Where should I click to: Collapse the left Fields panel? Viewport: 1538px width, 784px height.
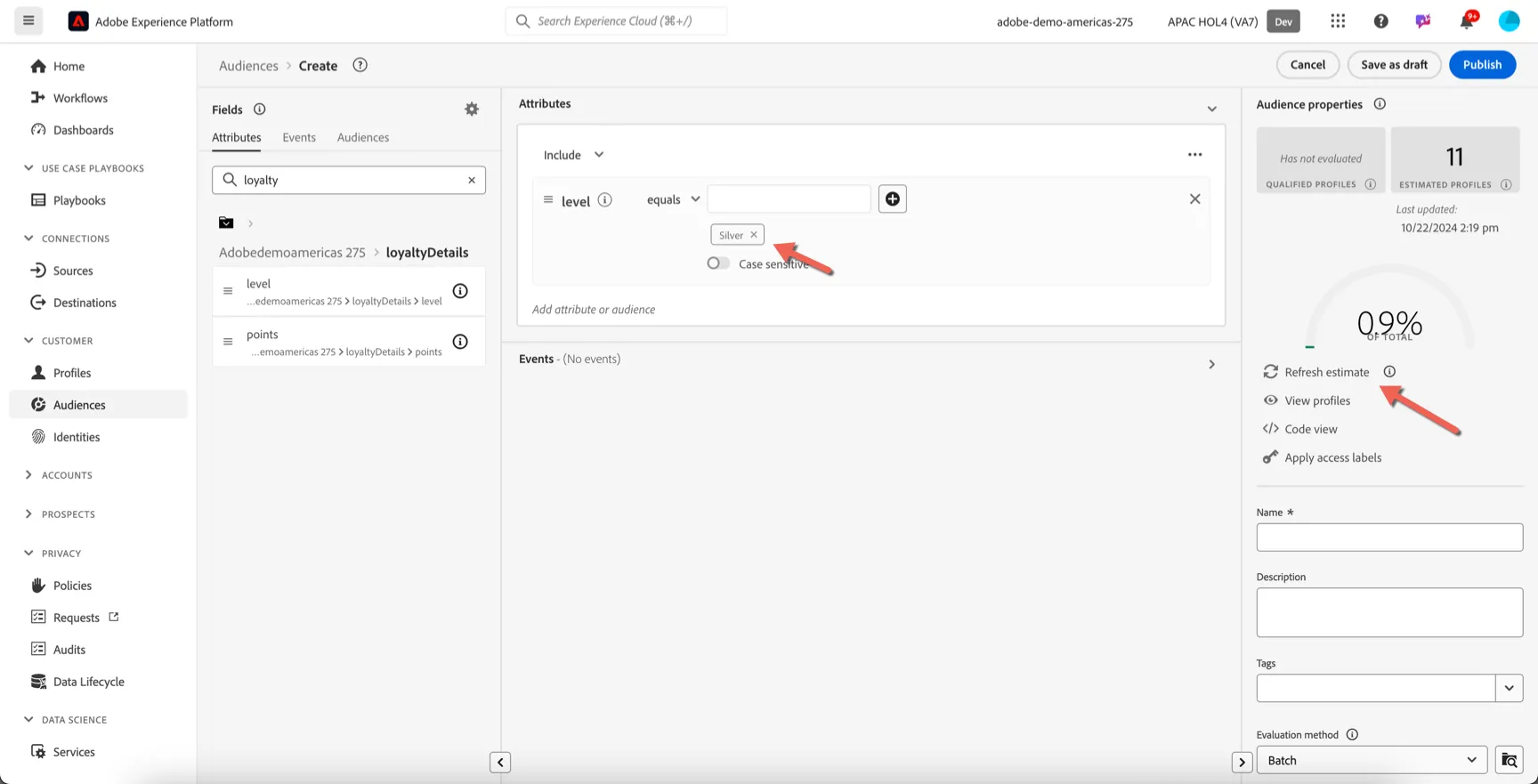pos(500,762)
